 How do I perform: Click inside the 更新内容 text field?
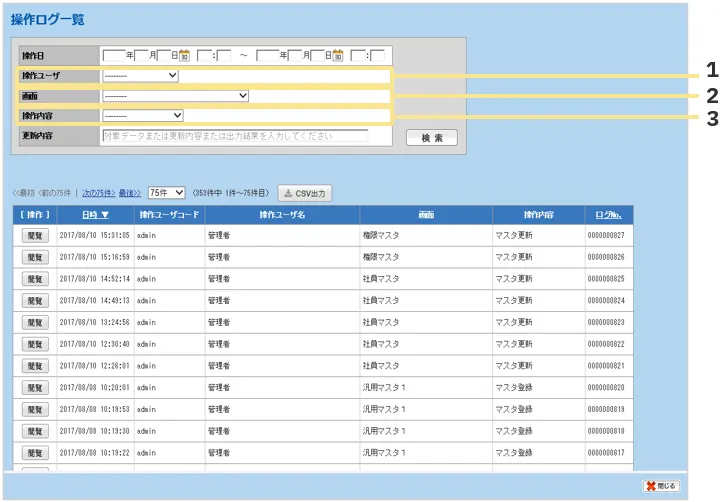coord(234,136)
